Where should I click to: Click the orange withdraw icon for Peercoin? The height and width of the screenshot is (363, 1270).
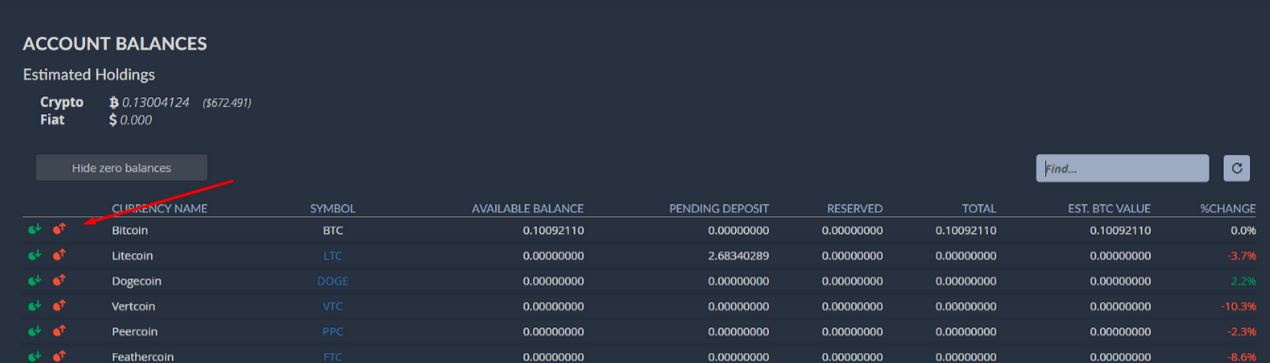59,331
